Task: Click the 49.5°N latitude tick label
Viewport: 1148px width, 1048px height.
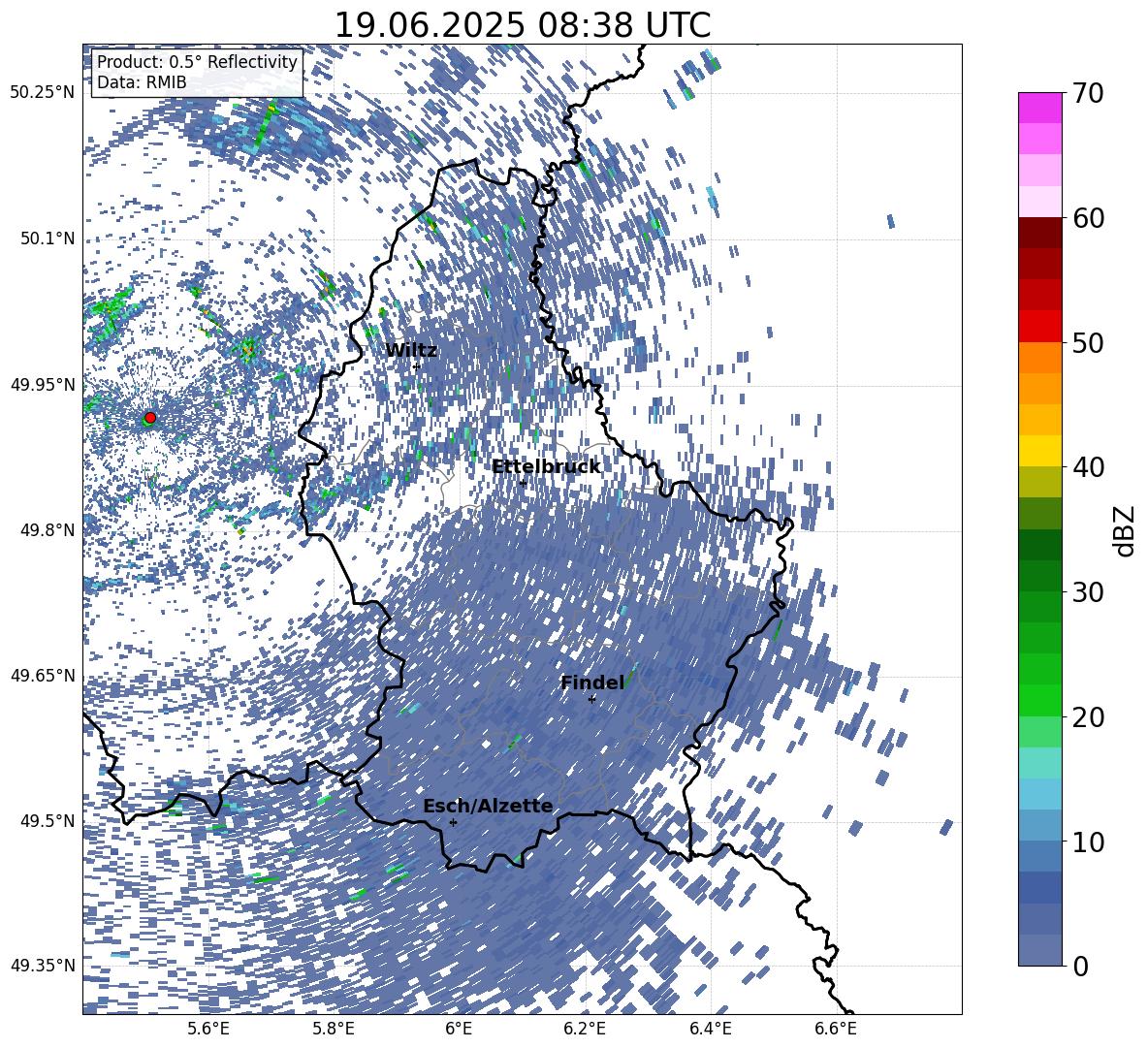Action: (48, 821)
